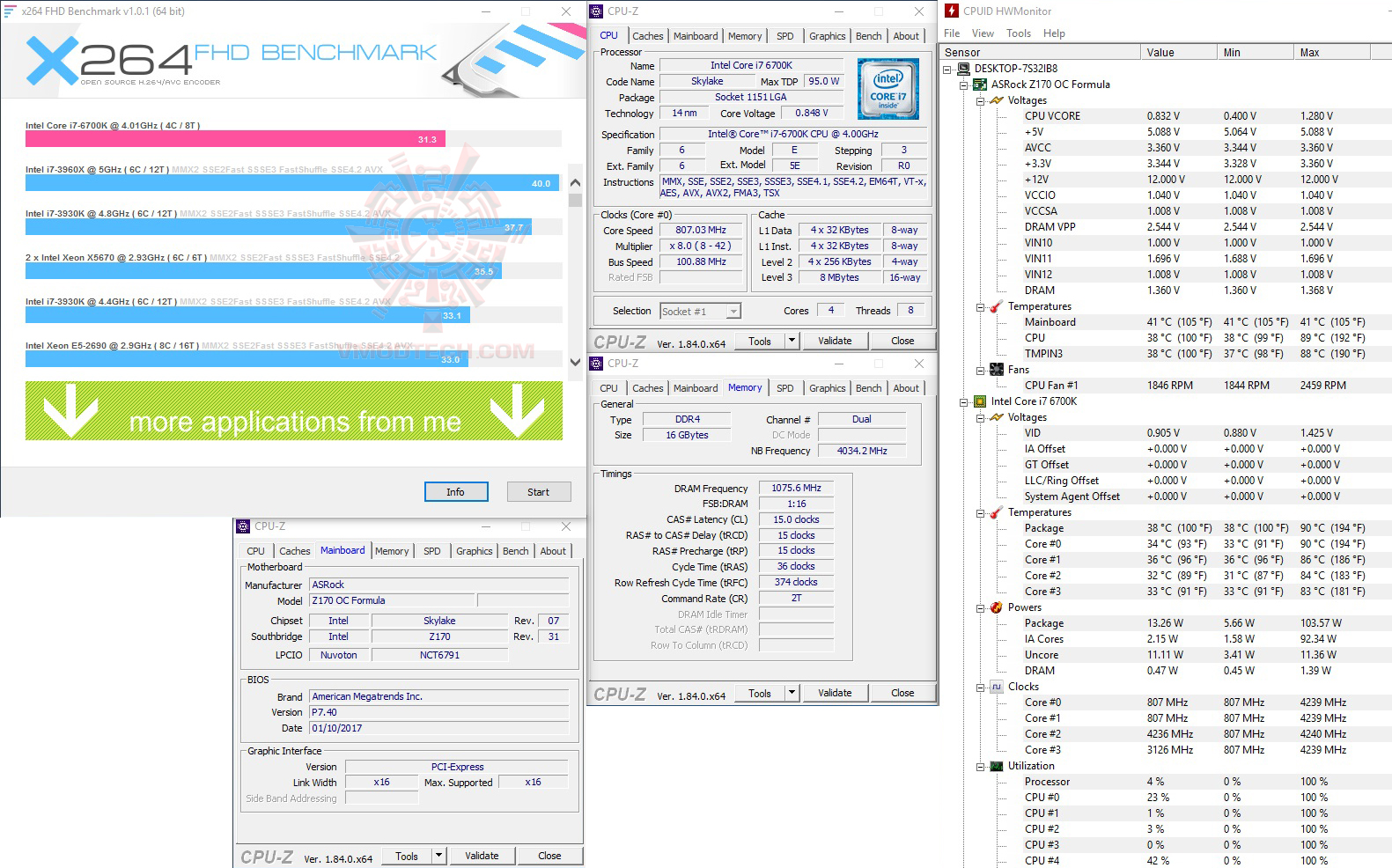Screen dimensions: 1392x868
Task: Click the Clocks category icon
Action: [997, 687]
